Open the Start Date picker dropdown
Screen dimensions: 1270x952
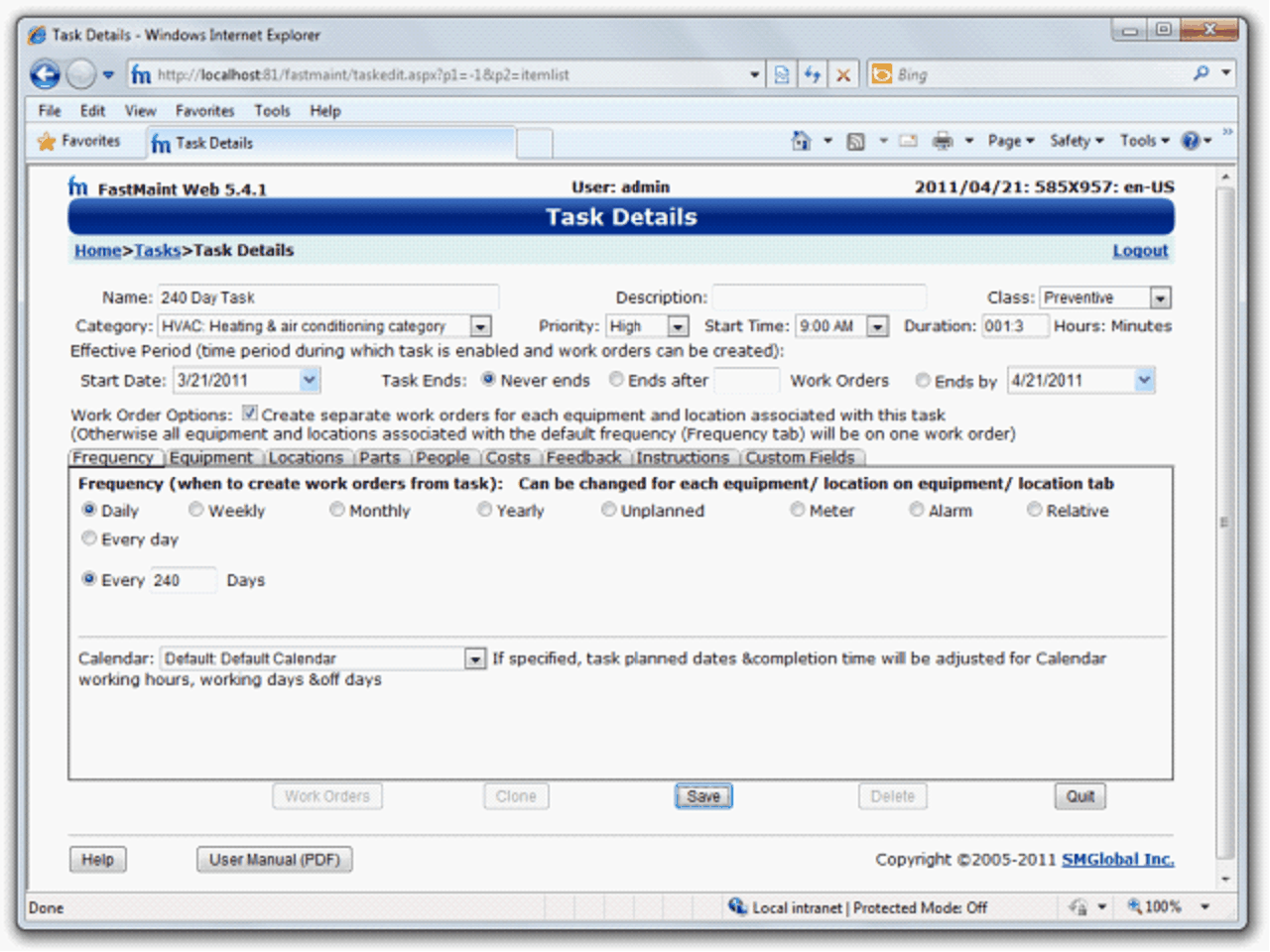click(x=310, y=380)
